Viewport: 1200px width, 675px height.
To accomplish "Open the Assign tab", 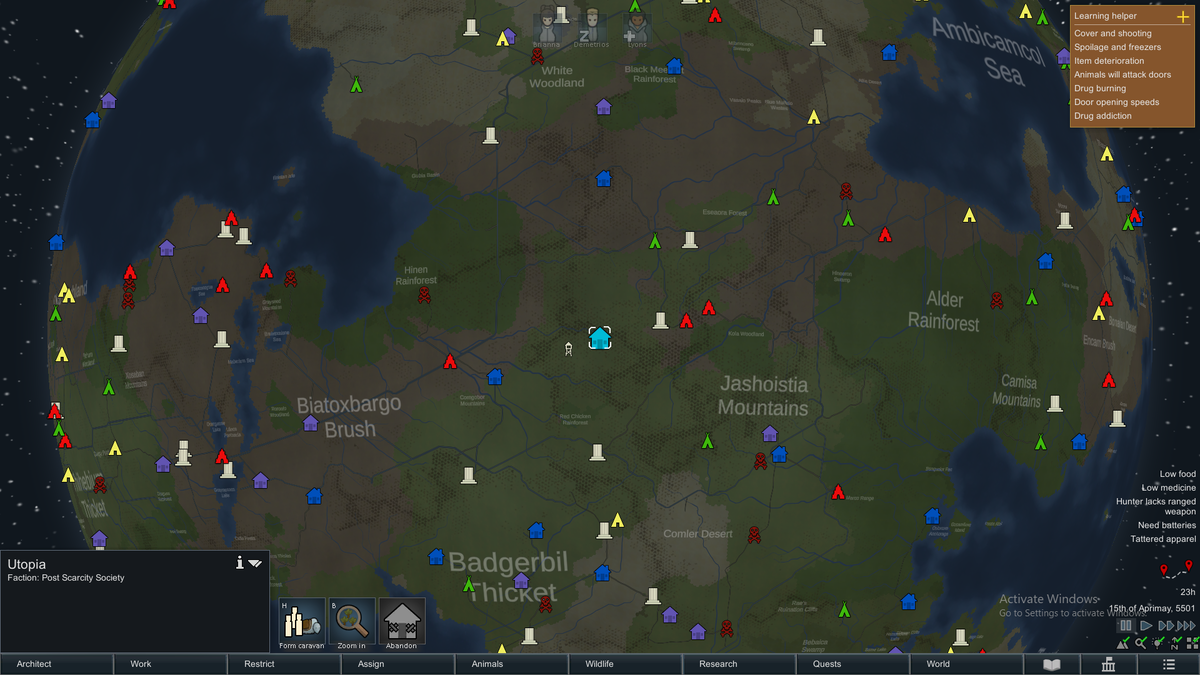I will pos(398,664).
